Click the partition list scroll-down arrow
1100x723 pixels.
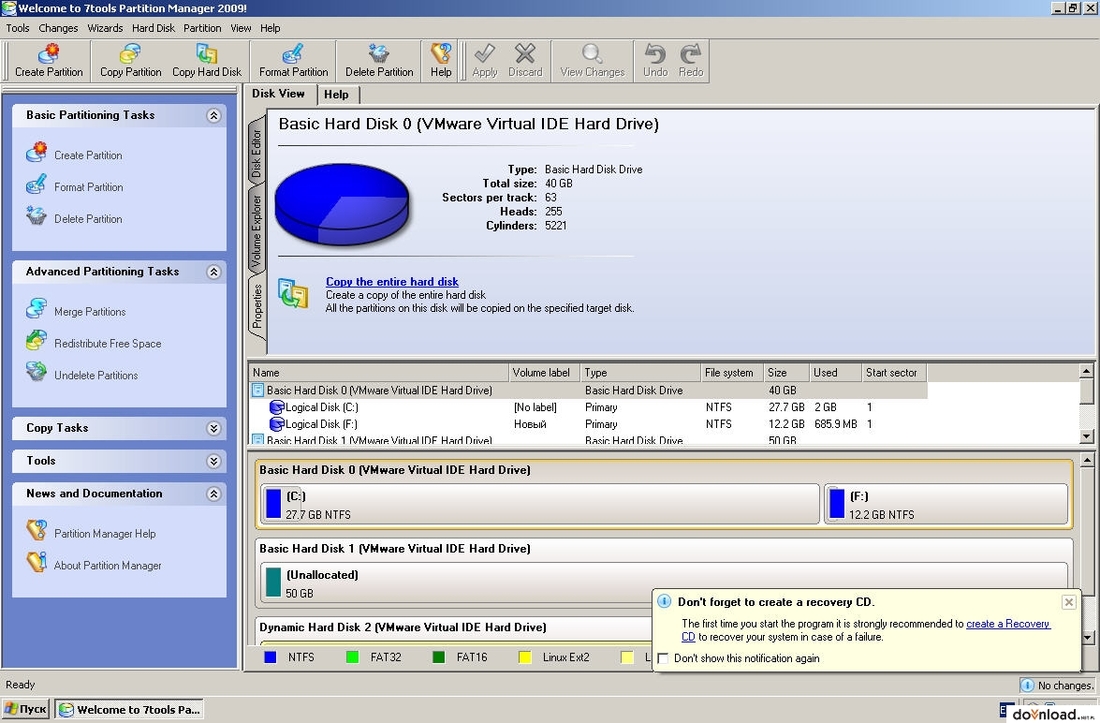click(x=1087, y=437)
